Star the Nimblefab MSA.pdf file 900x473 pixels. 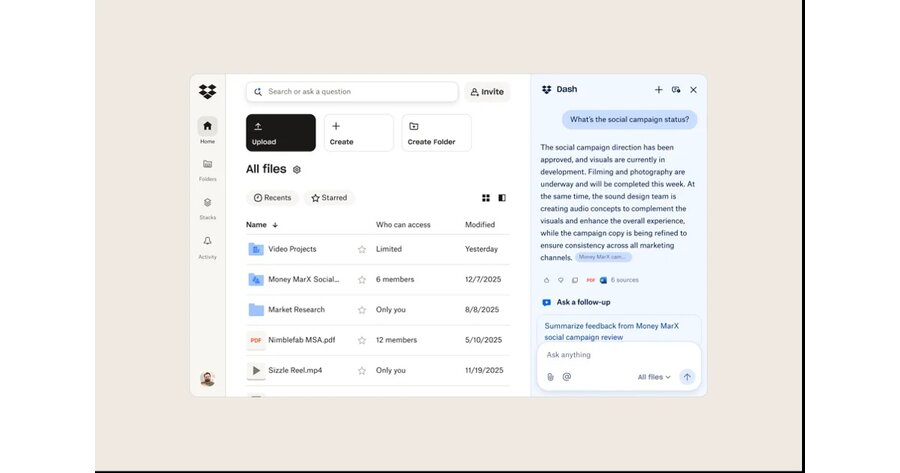(x=362, y=340)
